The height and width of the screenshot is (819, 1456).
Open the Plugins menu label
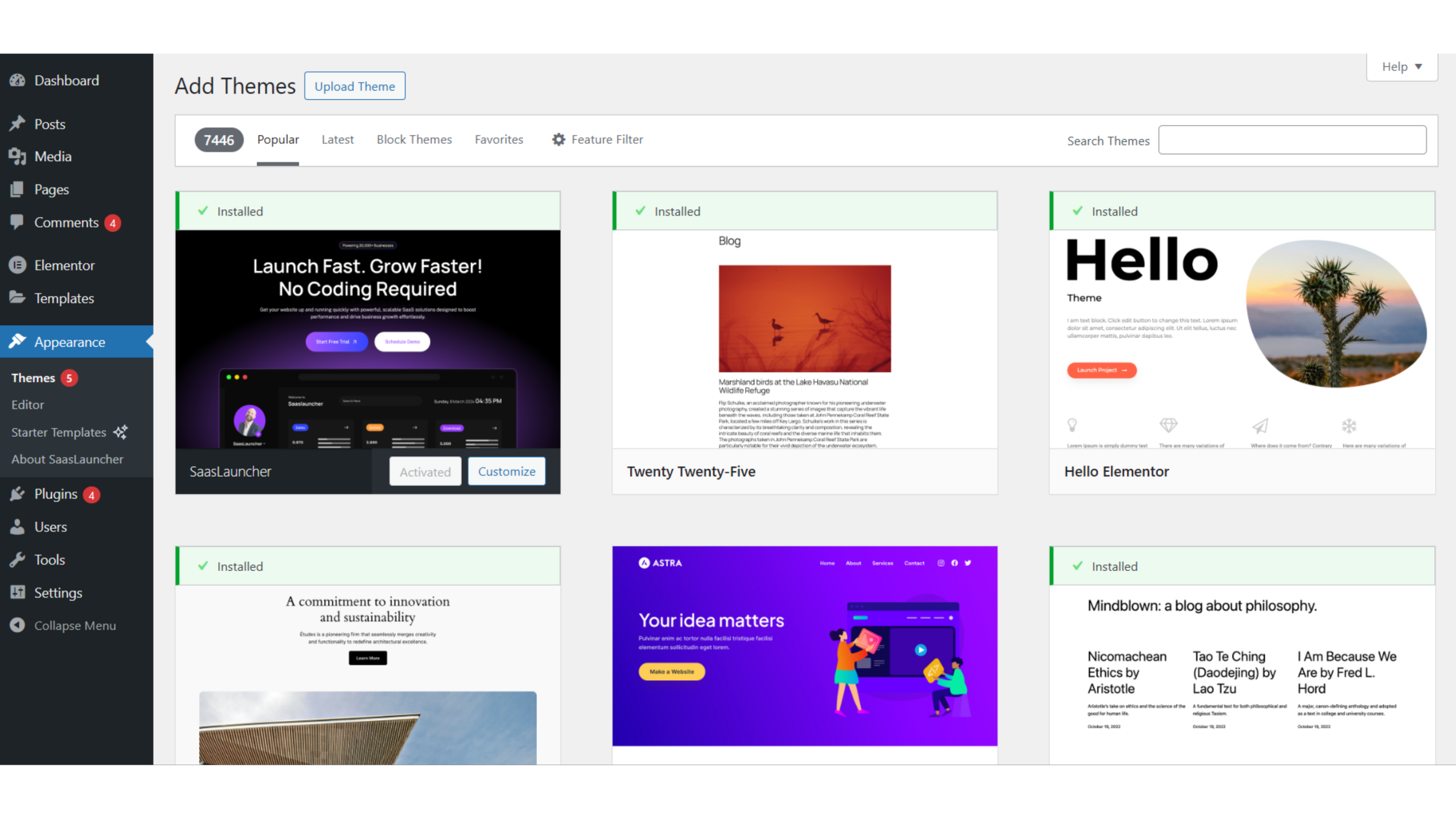[56, 494]
